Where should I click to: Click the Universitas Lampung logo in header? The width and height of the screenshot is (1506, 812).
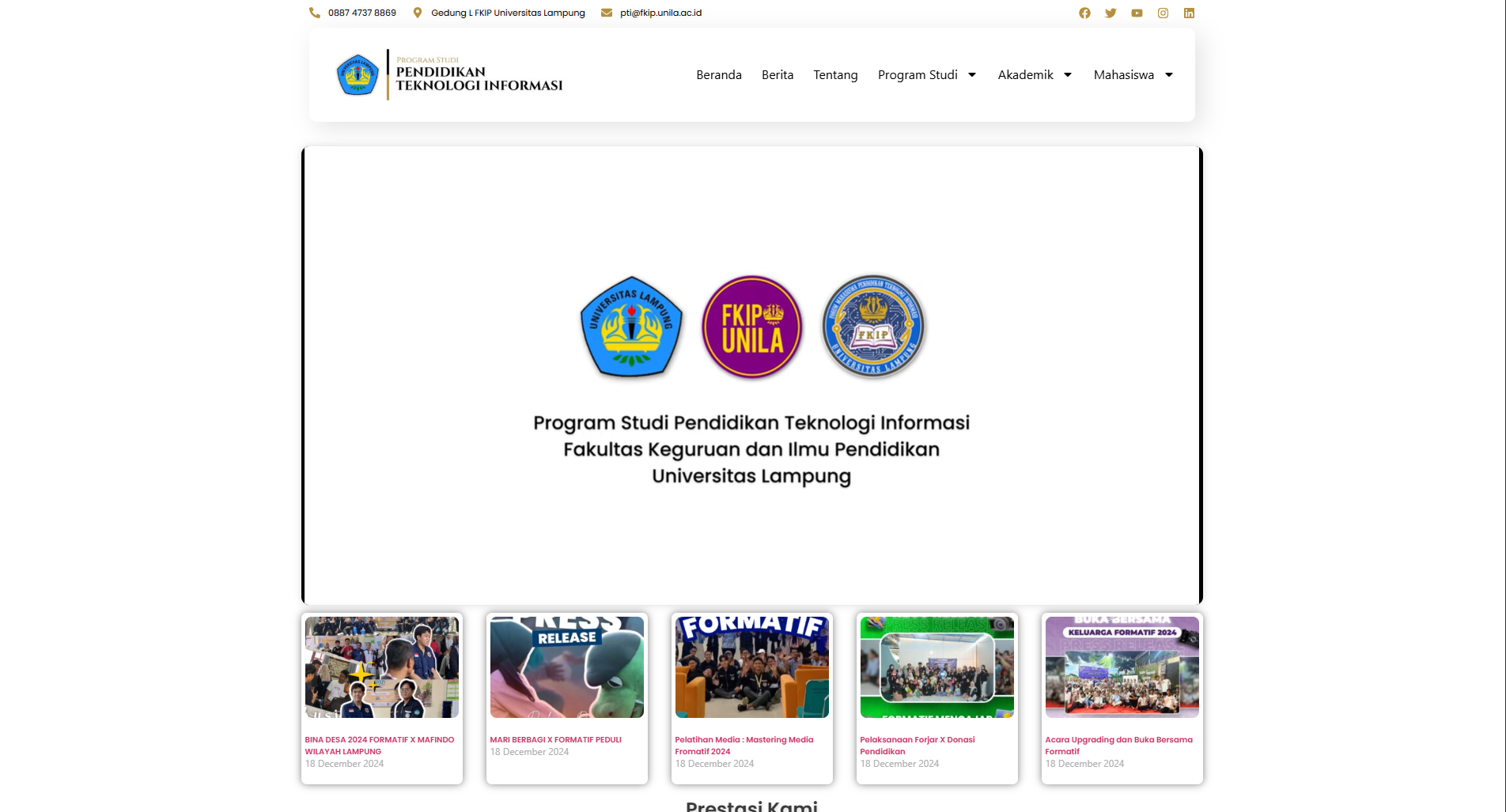pyautogui.click(x=358, y=75)
